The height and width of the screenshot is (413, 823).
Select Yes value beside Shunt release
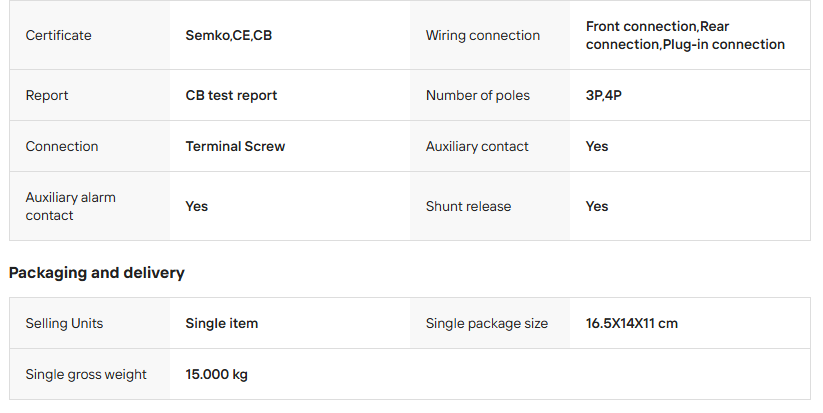(597, 206)
